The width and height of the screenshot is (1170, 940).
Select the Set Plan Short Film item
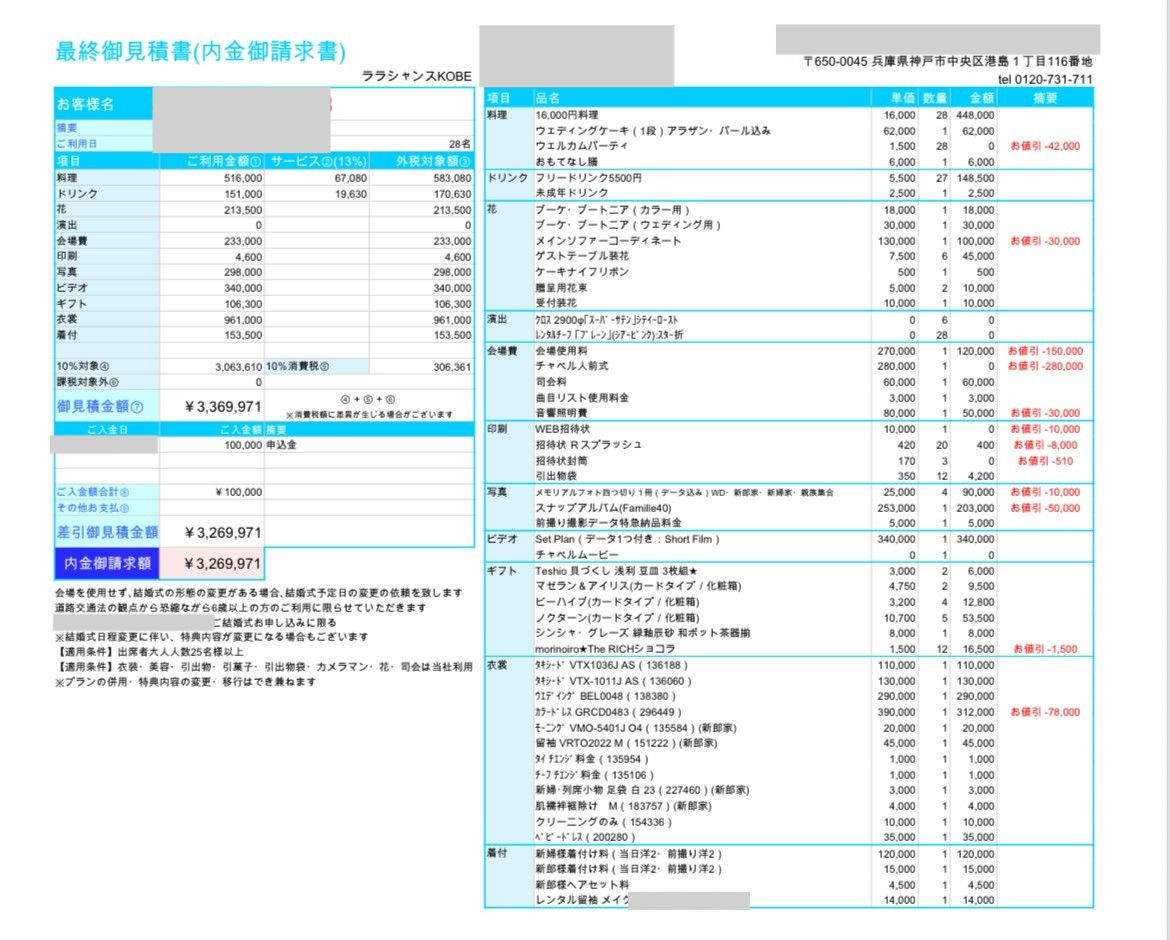click(x=628, y=539)
